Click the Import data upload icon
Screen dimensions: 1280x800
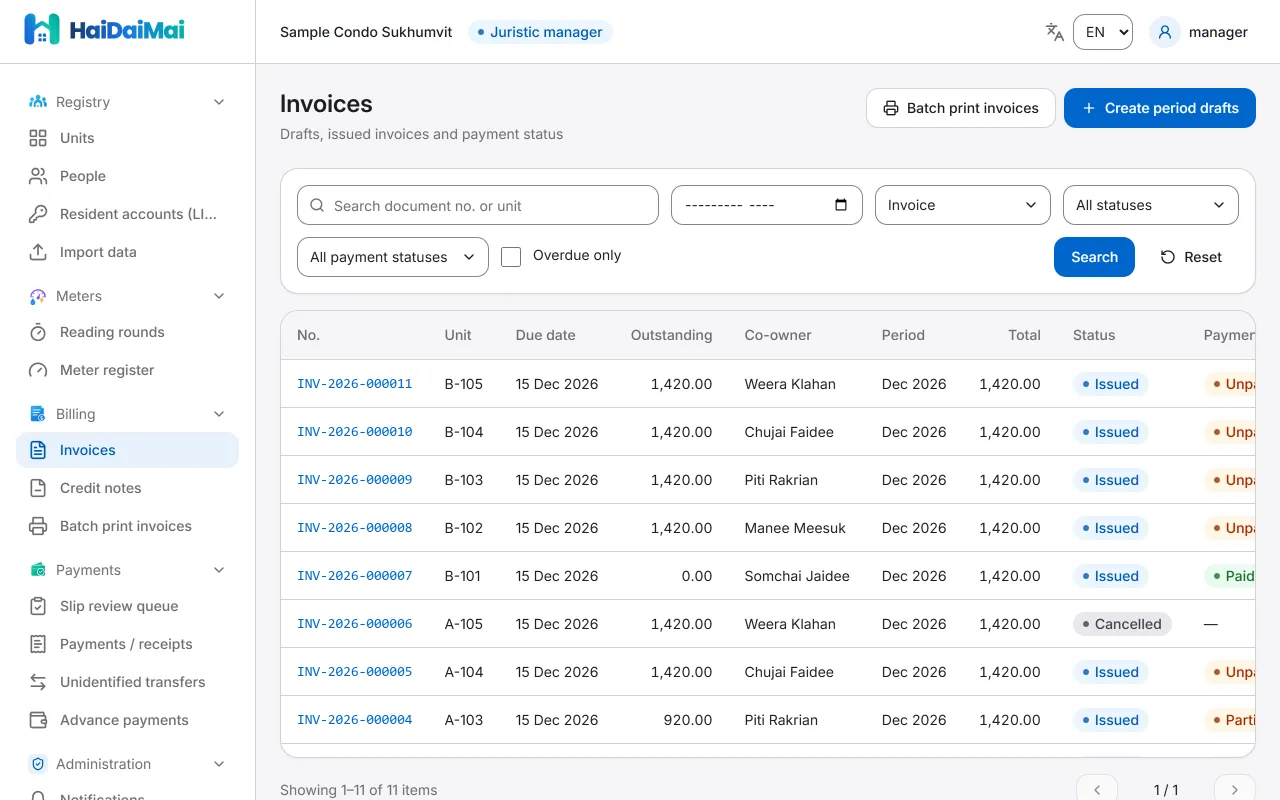click(38, 252)
